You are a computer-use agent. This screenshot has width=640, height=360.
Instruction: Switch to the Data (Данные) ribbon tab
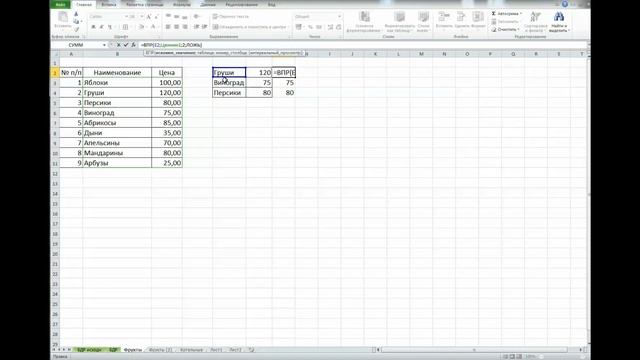[208, 4]
